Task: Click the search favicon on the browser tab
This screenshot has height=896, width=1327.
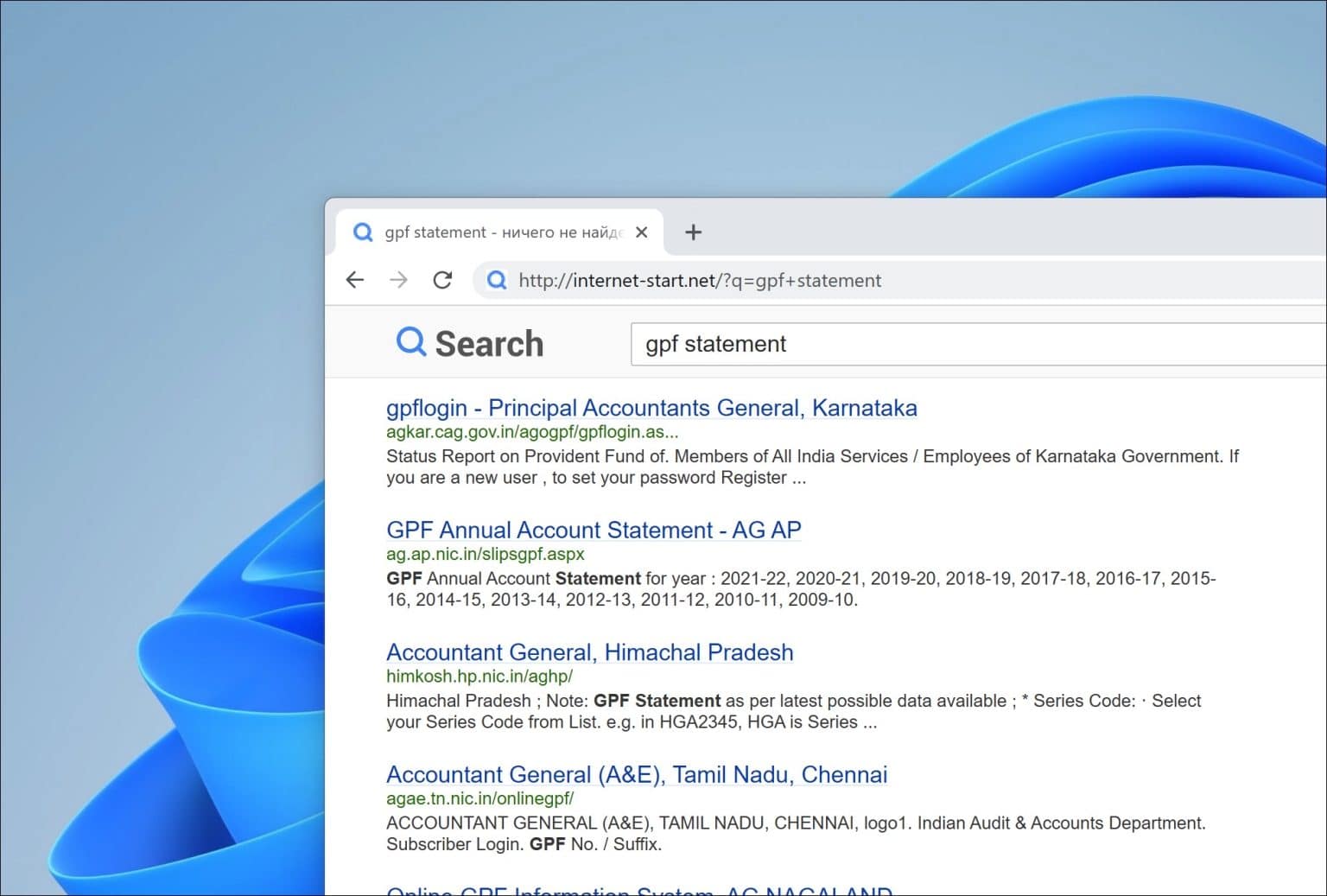Action: click(x=362, y=232)
